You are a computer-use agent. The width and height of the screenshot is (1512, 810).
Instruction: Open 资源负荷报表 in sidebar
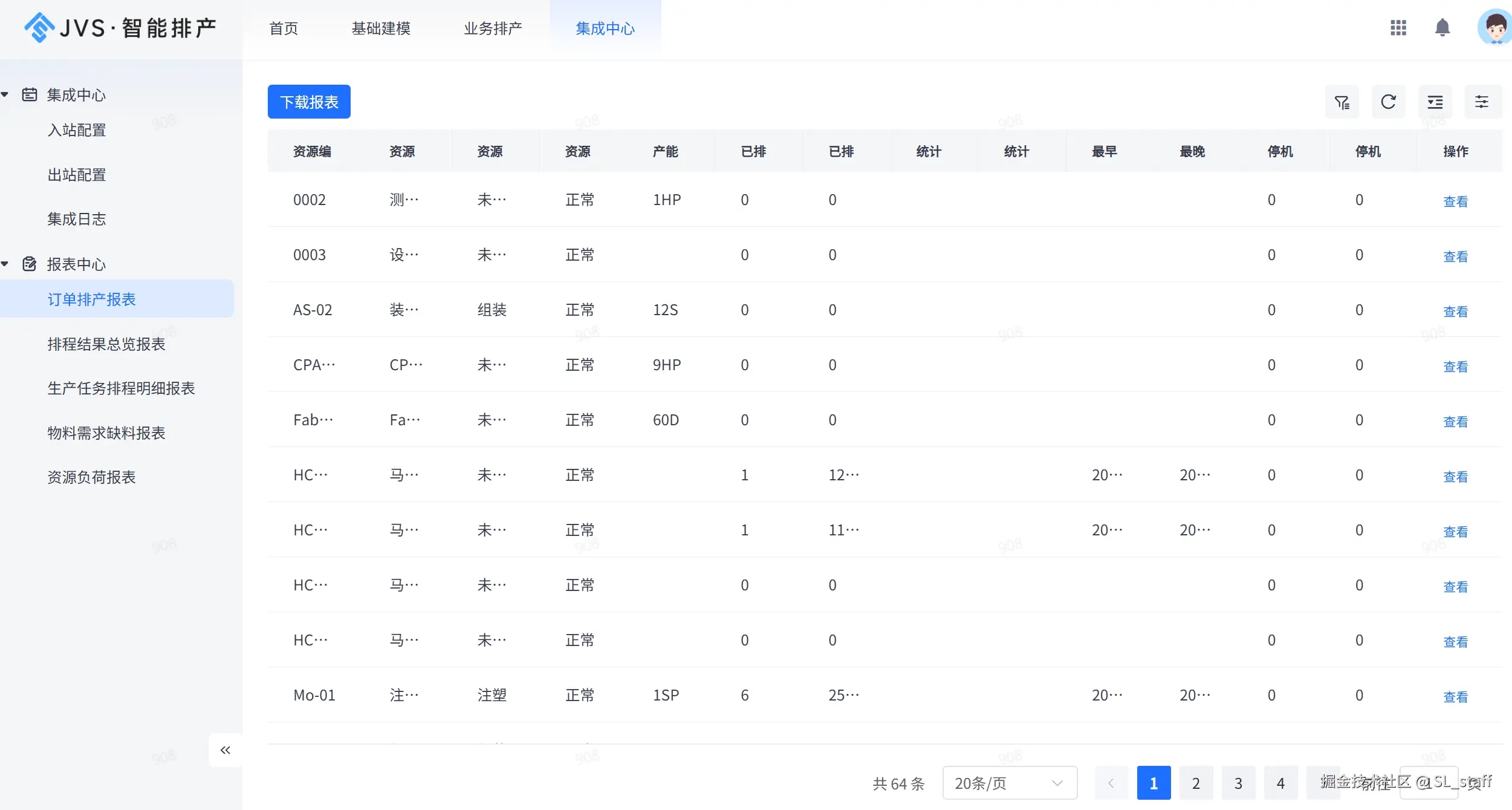tap(91, 477)
